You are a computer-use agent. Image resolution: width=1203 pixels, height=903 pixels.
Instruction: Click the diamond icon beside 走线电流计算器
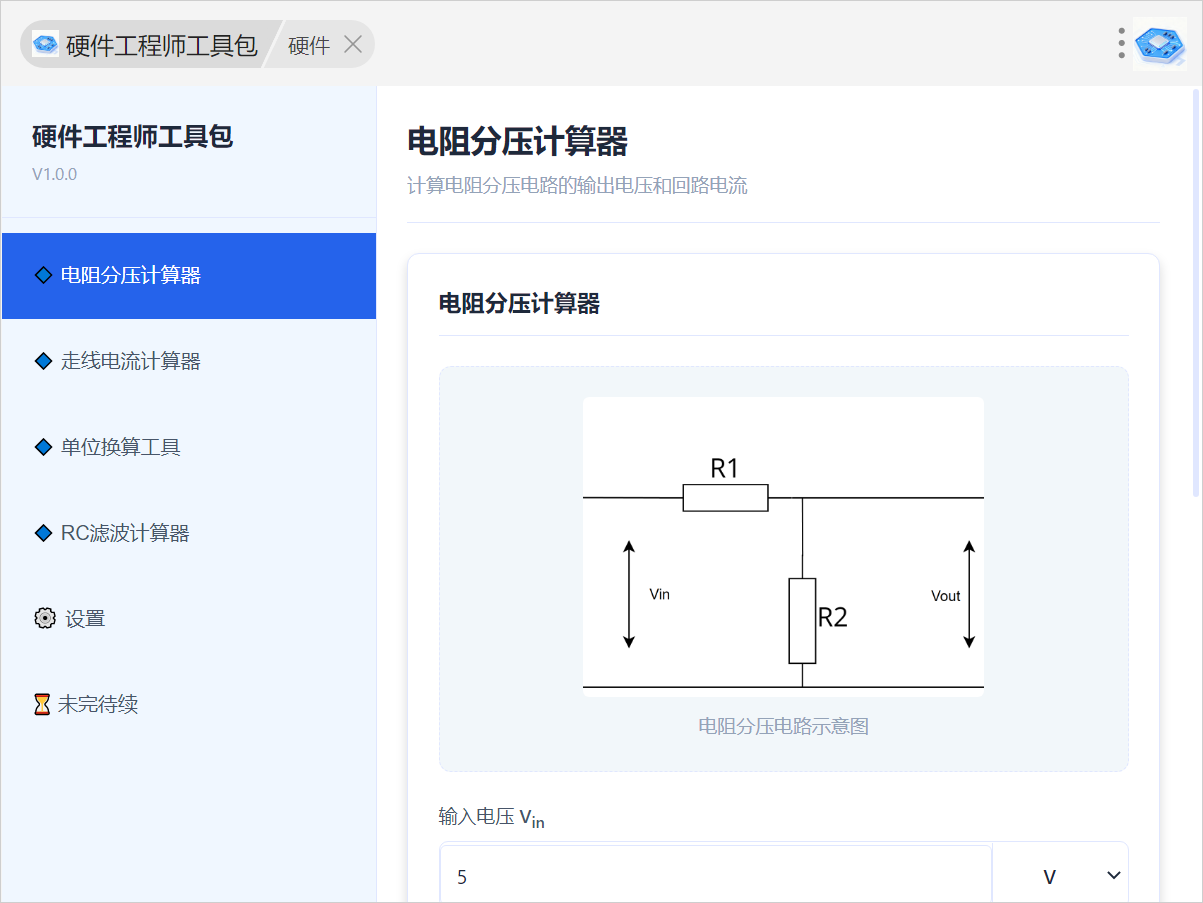pos(43,361)
